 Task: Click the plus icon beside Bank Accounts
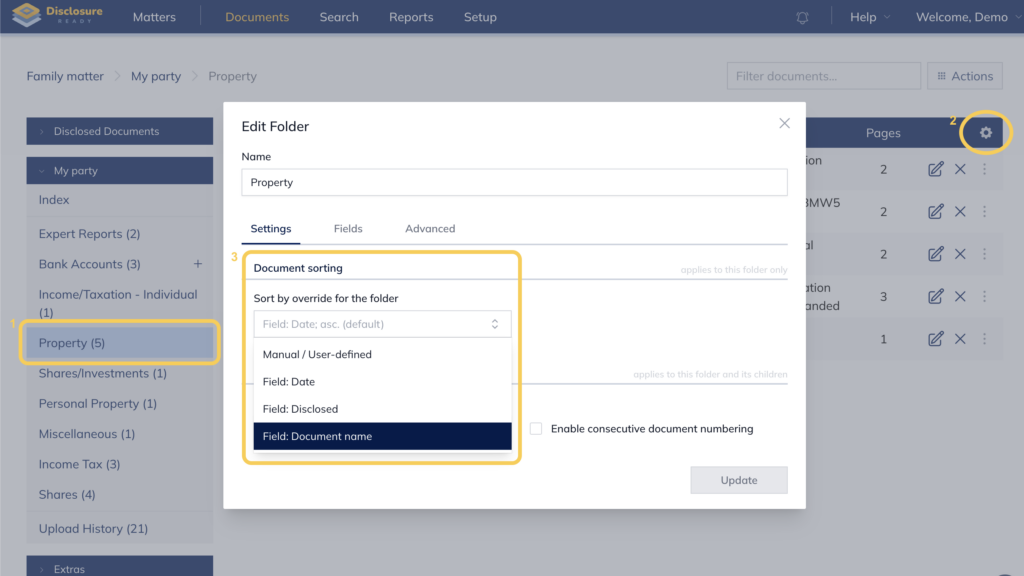[x=197, y=264]
